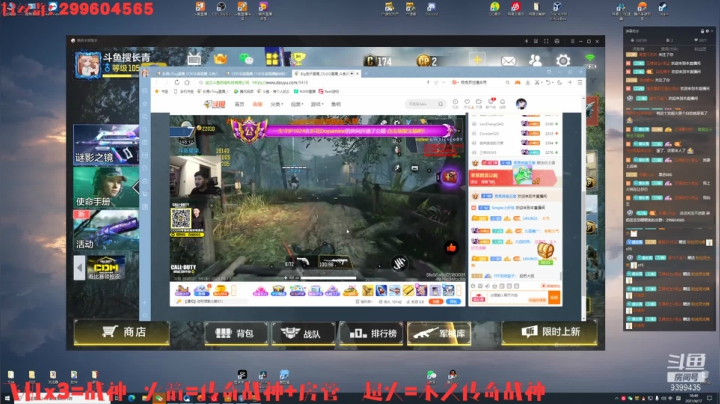Click the browser home icon
Screen dimensions: 720x404
point(187,83)
